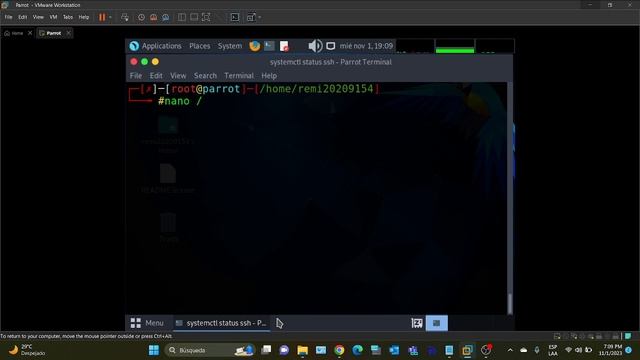Open the terminal Help menu
Image resolution: width=640 pixels, height=360 pixels.
pos(269,76)
